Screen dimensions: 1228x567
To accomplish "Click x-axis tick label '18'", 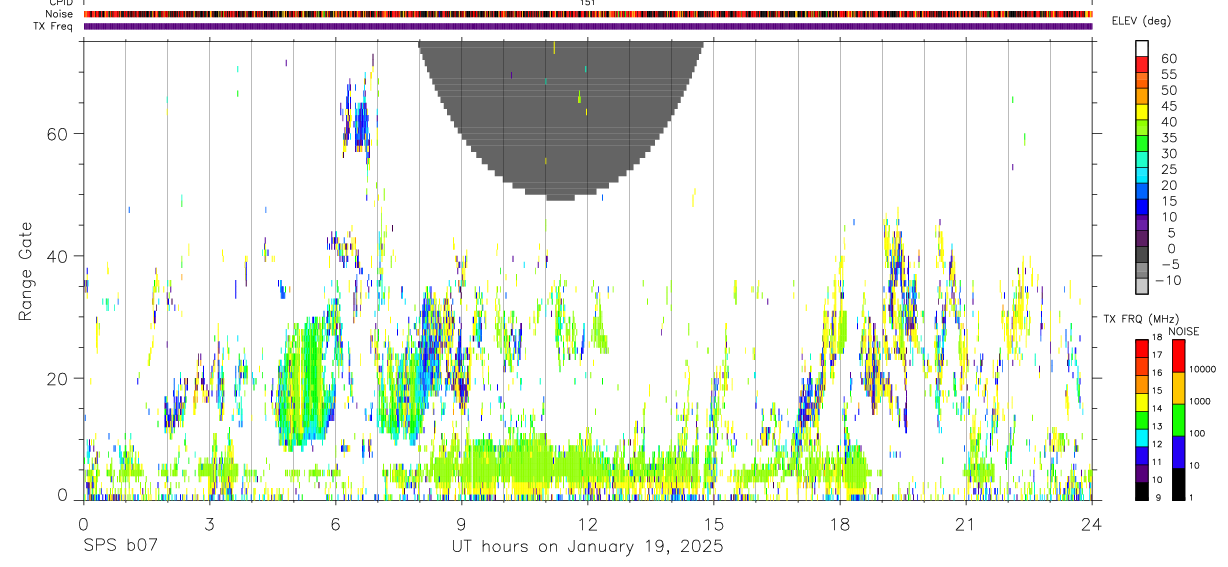I will click(x=839, y=525).
